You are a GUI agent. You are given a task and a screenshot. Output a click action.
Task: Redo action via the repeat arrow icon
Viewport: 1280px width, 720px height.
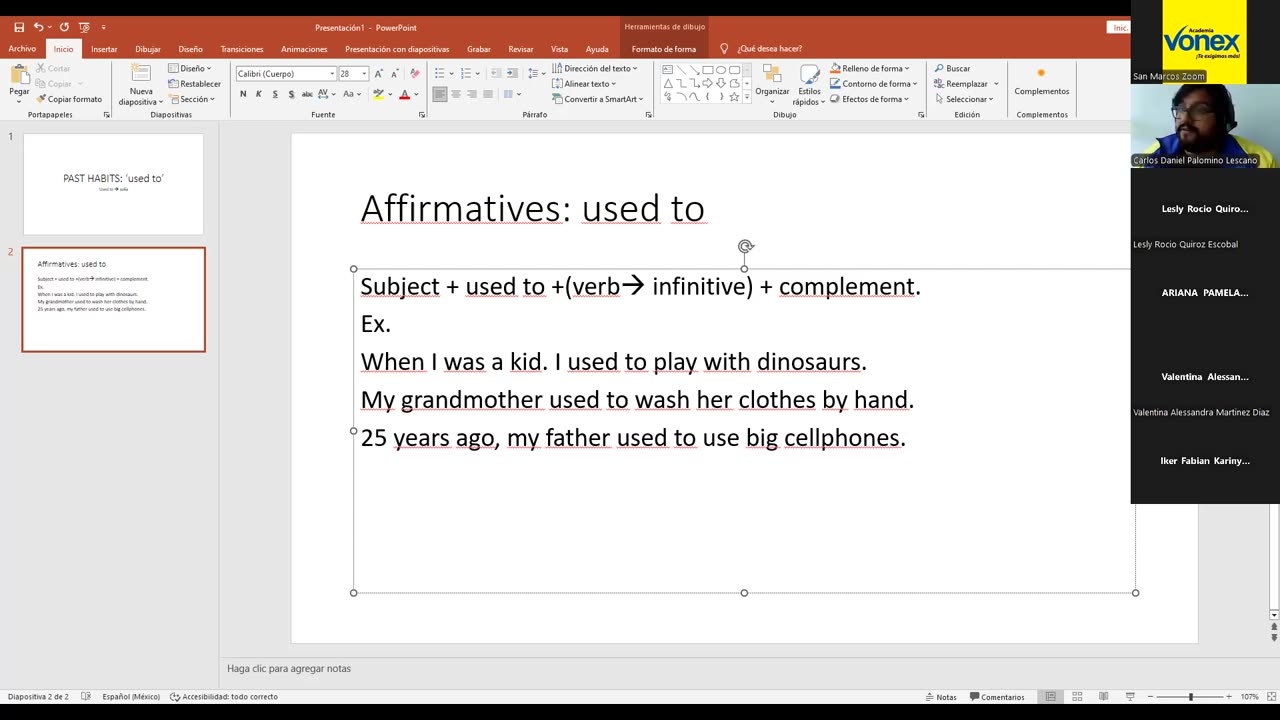coord(64,27)
